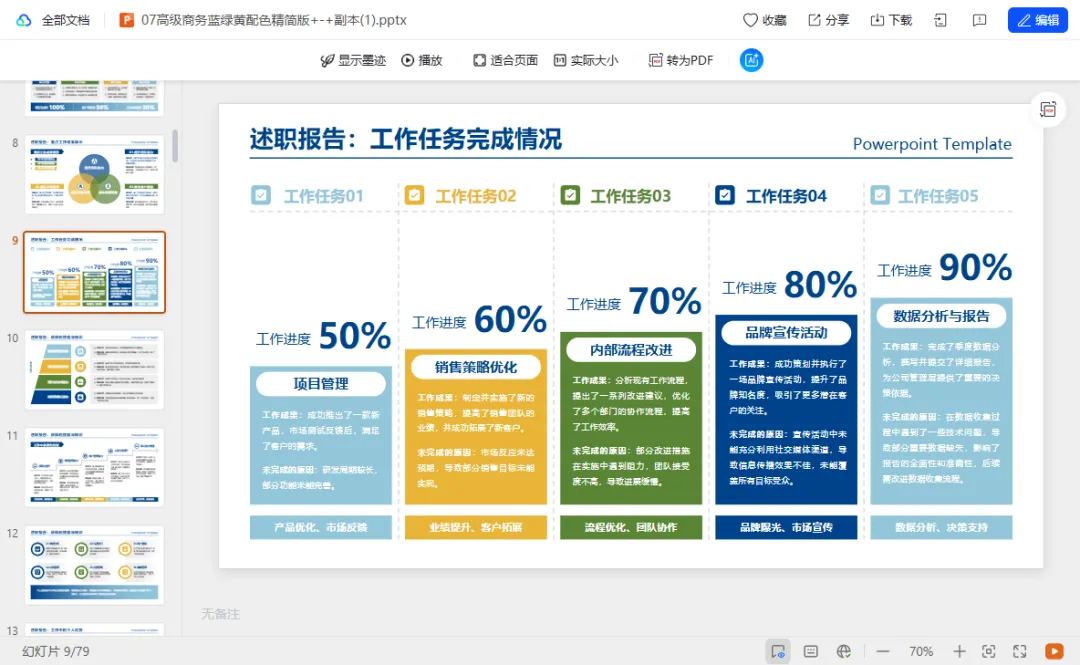1080x665 pixels.
Task: Click the 内部流程改进 label
Action: click(x=631, y=349)
